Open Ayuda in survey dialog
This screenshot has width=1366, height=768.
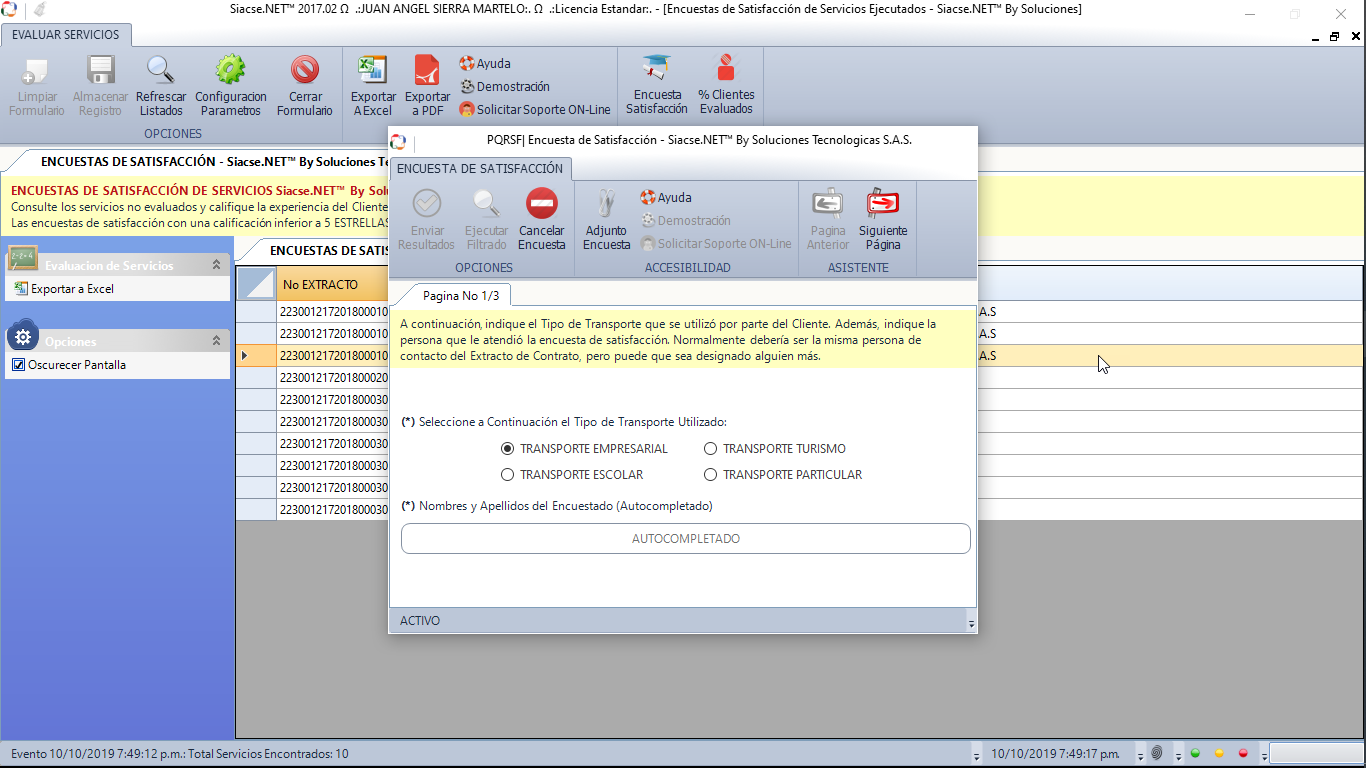point(666,197)
